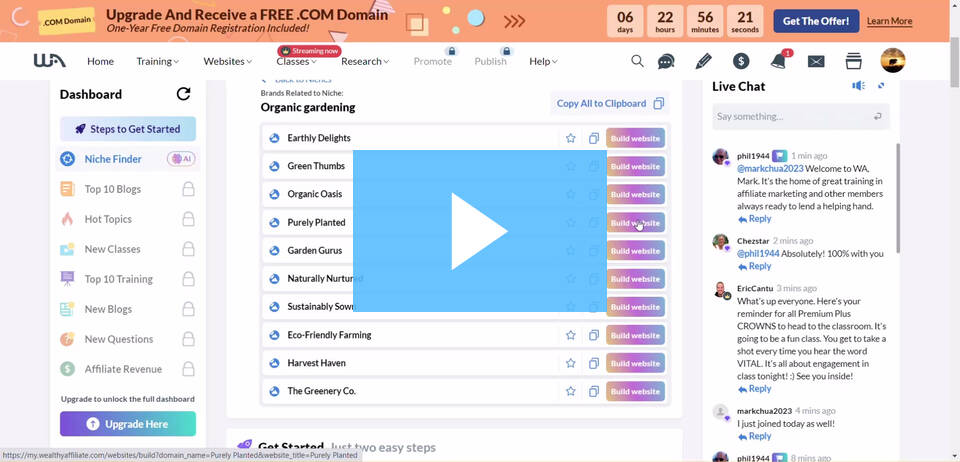Open the dollar sign icon
Image resolution: width=960 pixels, height=462 pixels.
(x=741, y=61)
